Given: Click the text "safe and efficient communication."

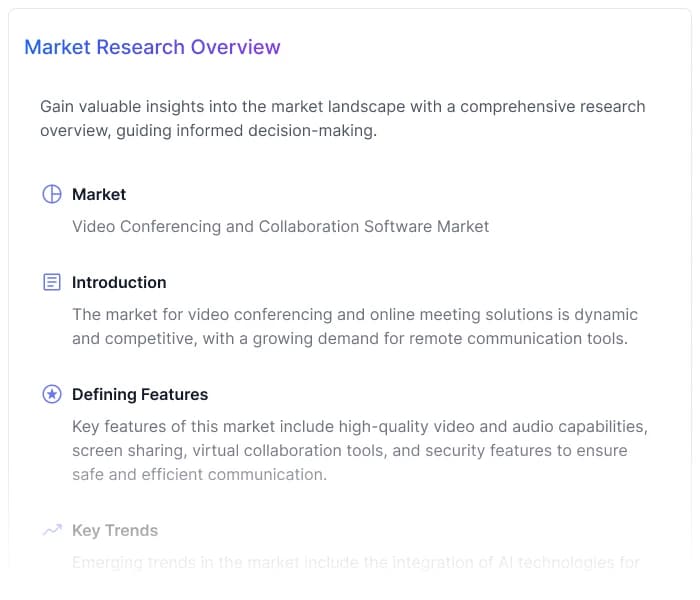Looking at the screenshot, I should (199, 474).
